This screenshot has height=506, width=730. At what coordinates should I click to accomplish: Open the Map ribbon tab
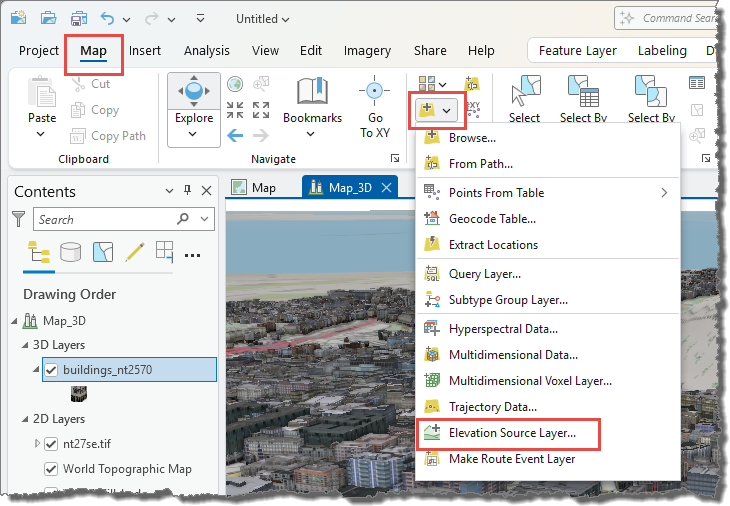point(94,51)
